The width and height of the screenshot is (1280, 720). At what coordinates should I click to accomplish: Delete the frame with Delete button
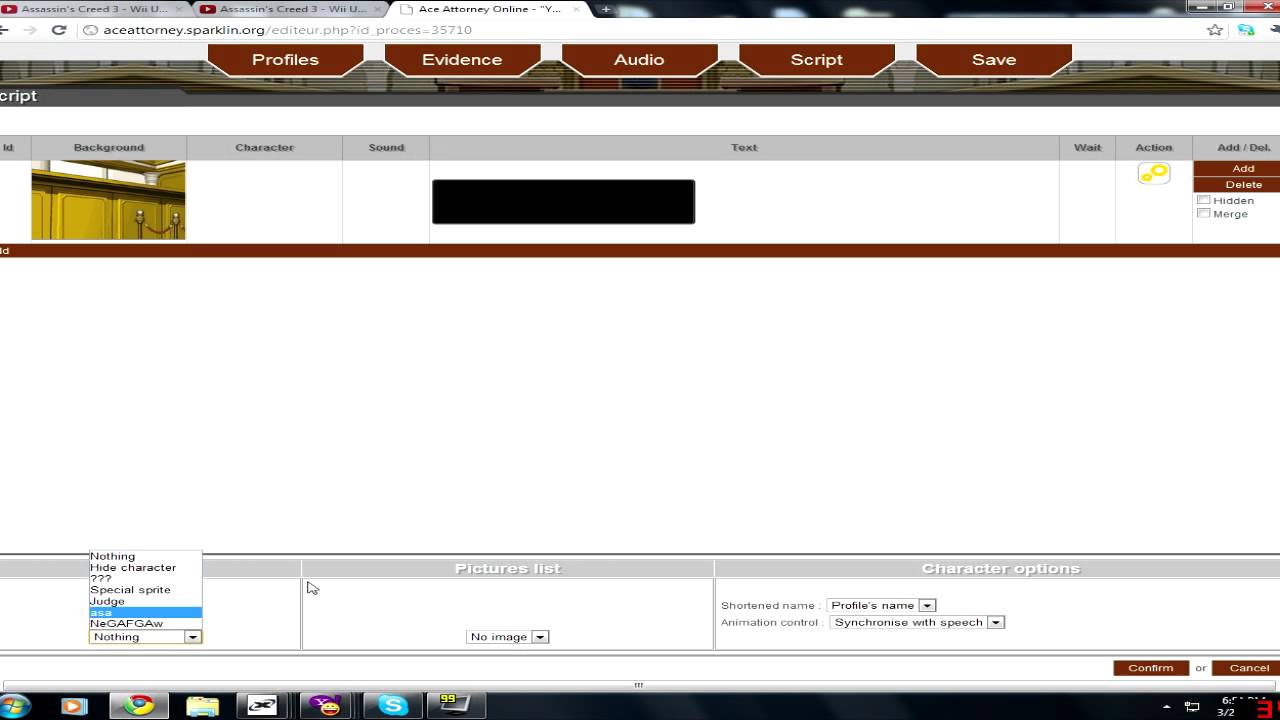click(x=1243, y=185)
